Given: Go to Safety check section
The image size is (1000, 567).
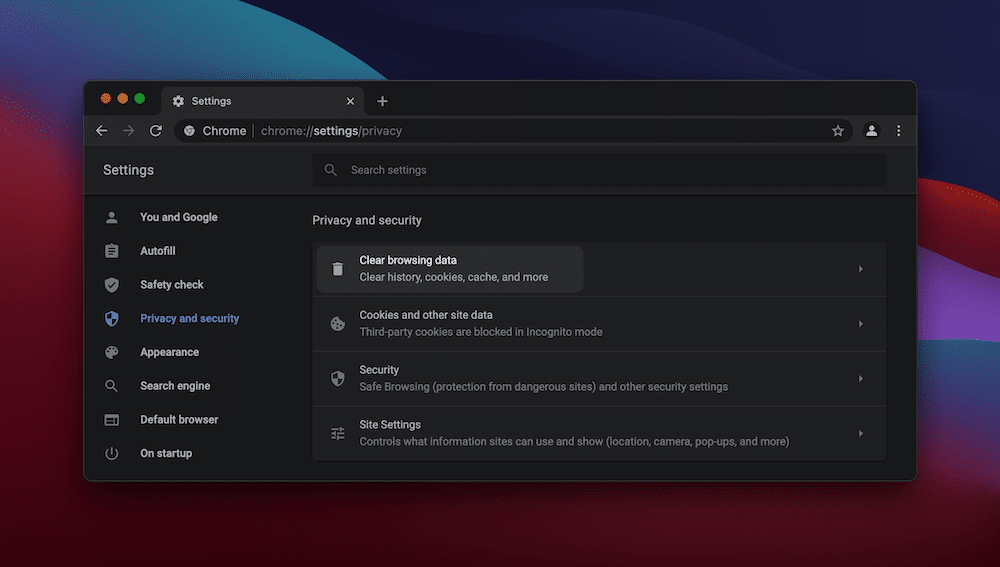Looking at the screenshot, I should click(172, 285).
